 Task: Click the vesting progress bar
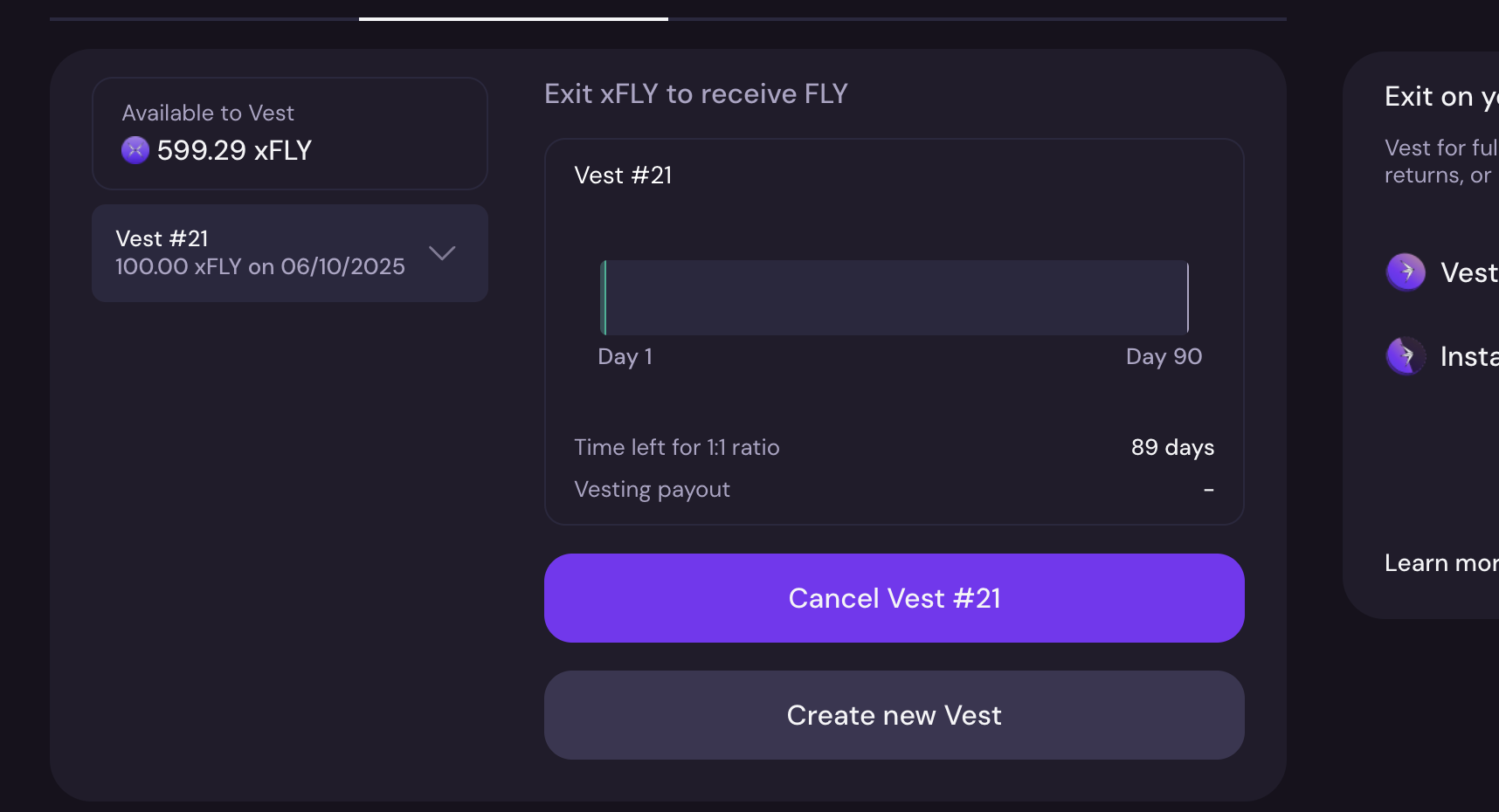895,297
